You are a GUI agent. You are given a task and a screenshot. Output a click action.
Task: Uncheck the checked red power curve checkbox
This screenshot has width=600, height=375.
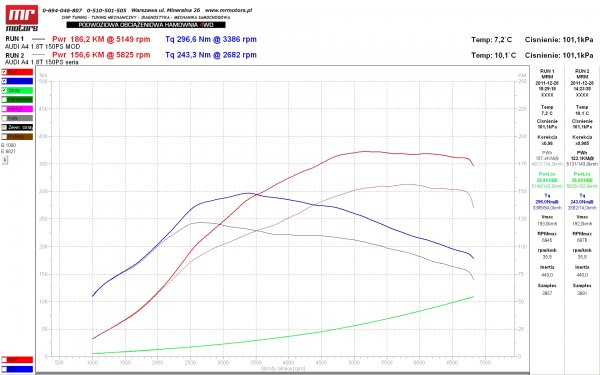coord(4,72)
